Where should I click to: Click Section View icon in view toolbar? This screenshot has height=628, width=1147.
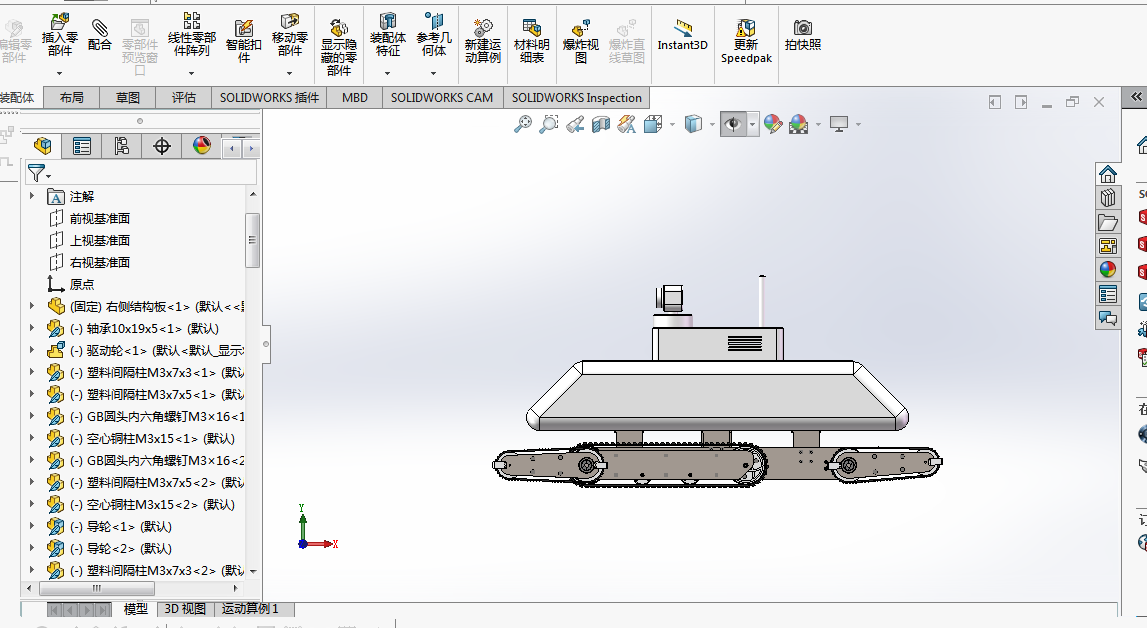[x=601, y=124]
